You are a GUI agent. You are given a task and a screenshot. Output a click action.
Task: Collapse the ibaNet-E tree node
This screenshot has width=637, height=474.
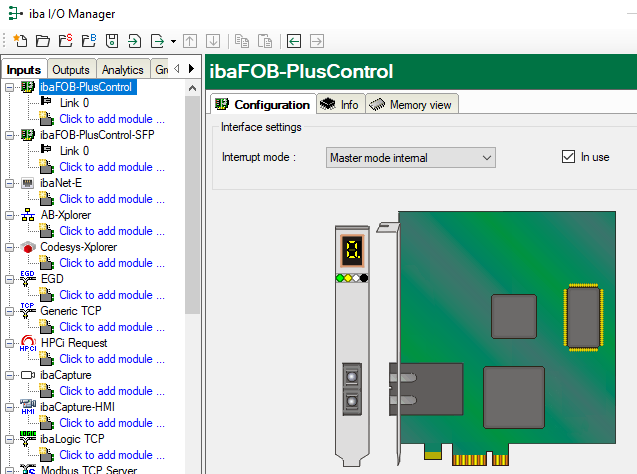9,183
